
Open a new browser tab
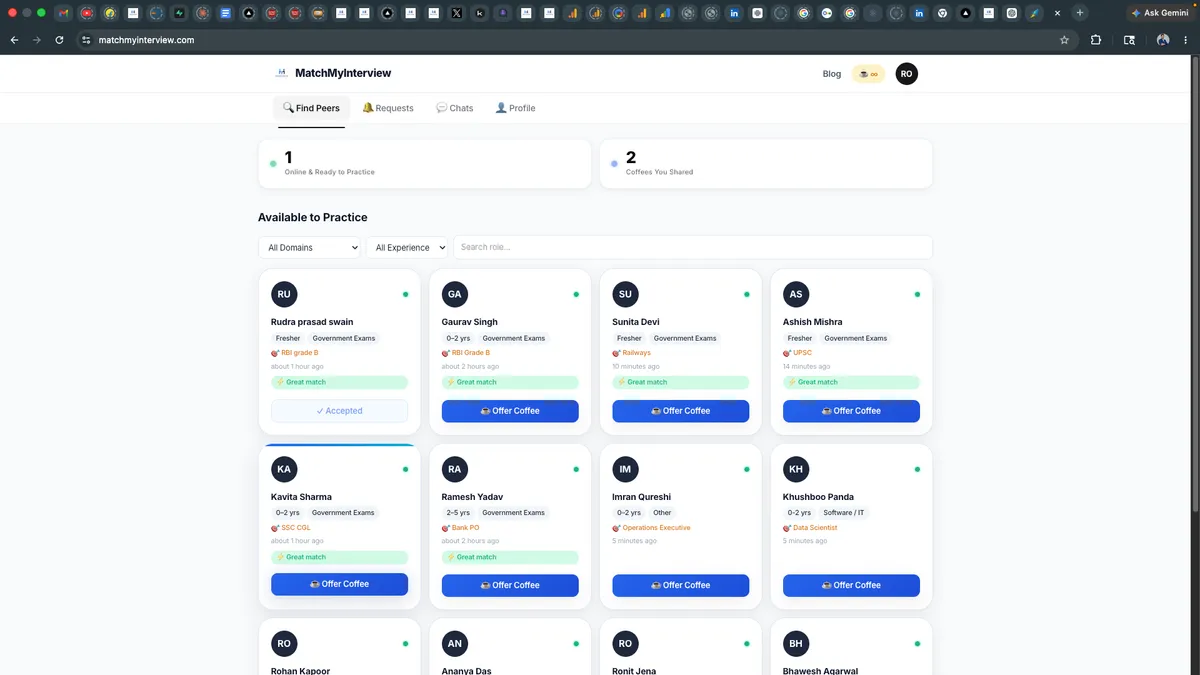click(1080, 13)
